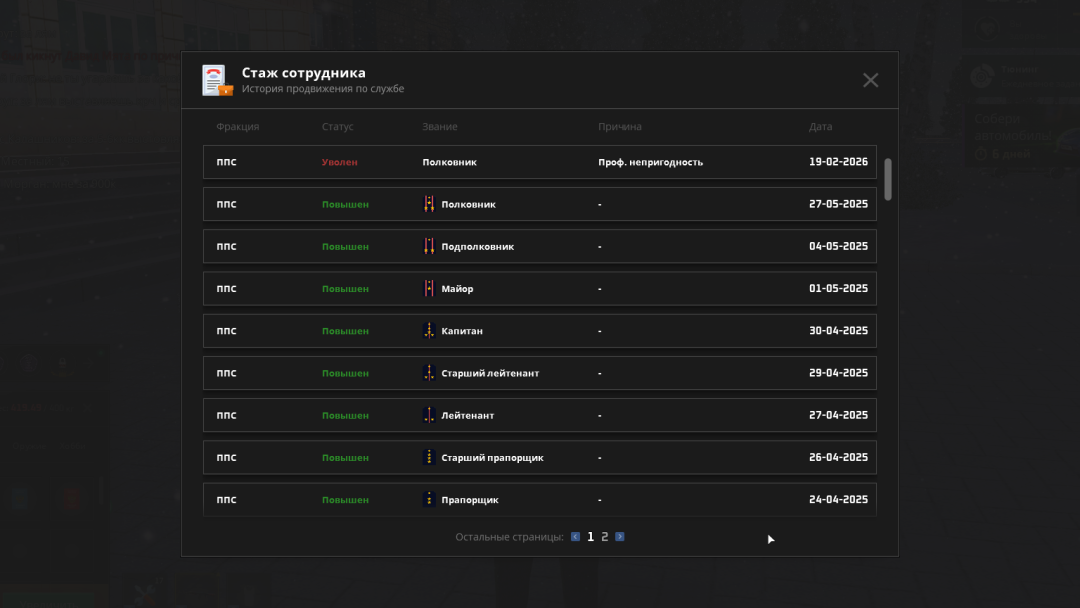The height and width of the screenshot is (608, 1080).
Task: Click the Статус column header
Action: click(x=337, y=127)
